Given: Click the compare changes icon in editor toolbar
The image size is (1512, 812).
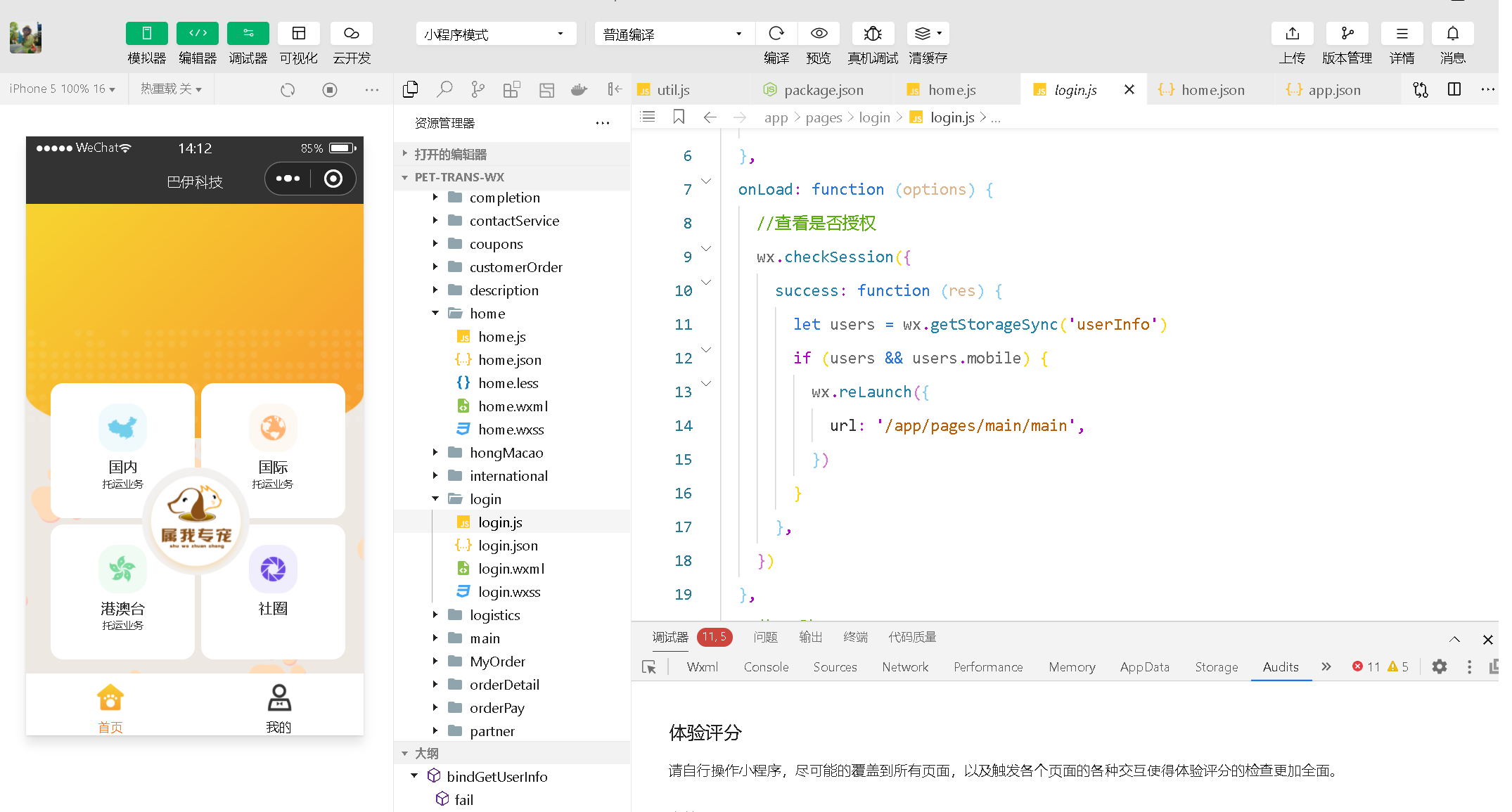Looking at the screenshot, I should tap(1421, 89).
